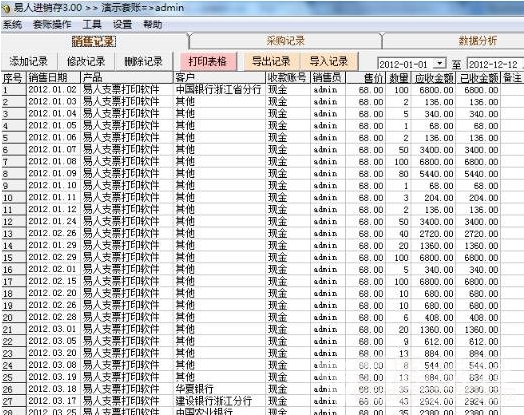The height and width of the screenshot is (415, 524).
Task: Click the pink 打印表格 button
Action: 208,61
